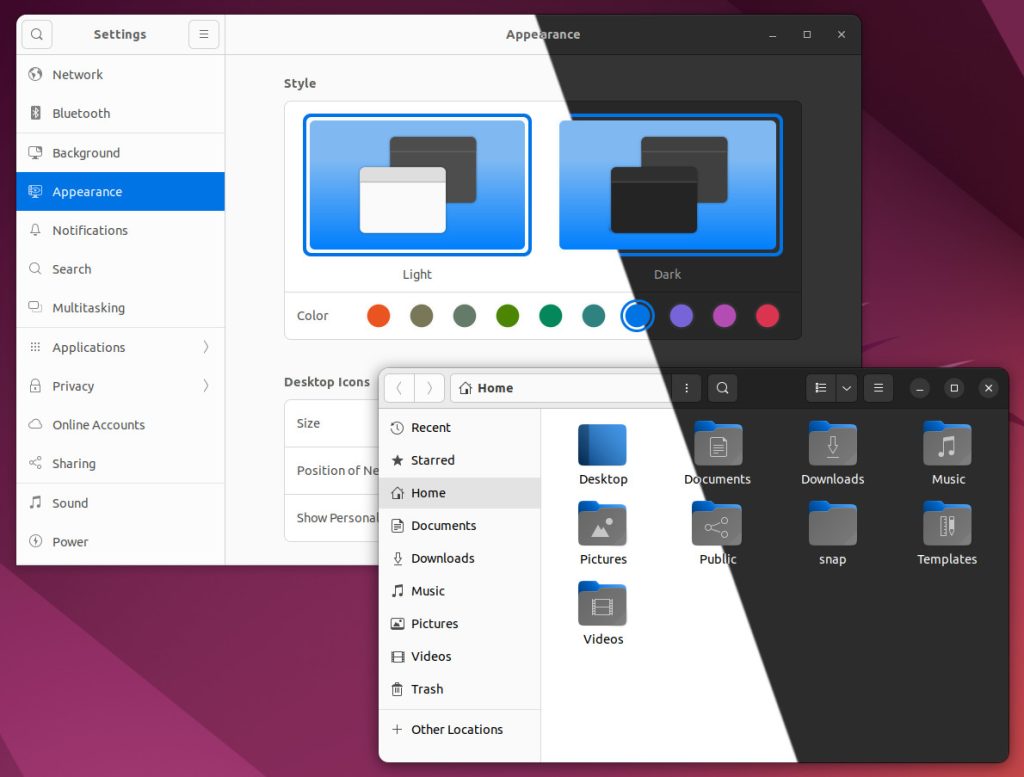Screen dimensions: 1024x777
Task: Open Trash in the Files sidebar
Action: pyautogui.click(x=426, y=689)
